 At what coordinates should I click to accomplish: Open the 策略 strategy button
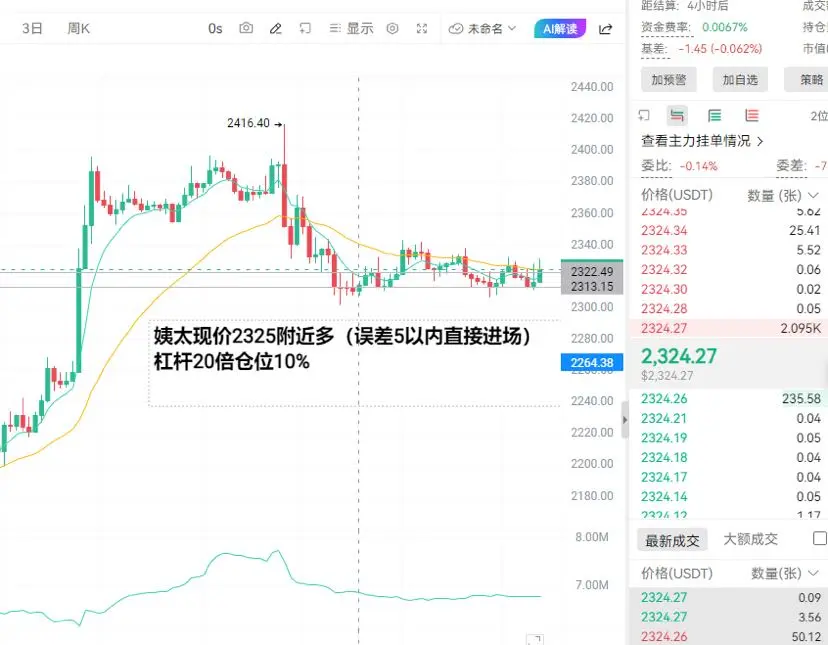tap(806, 80)
